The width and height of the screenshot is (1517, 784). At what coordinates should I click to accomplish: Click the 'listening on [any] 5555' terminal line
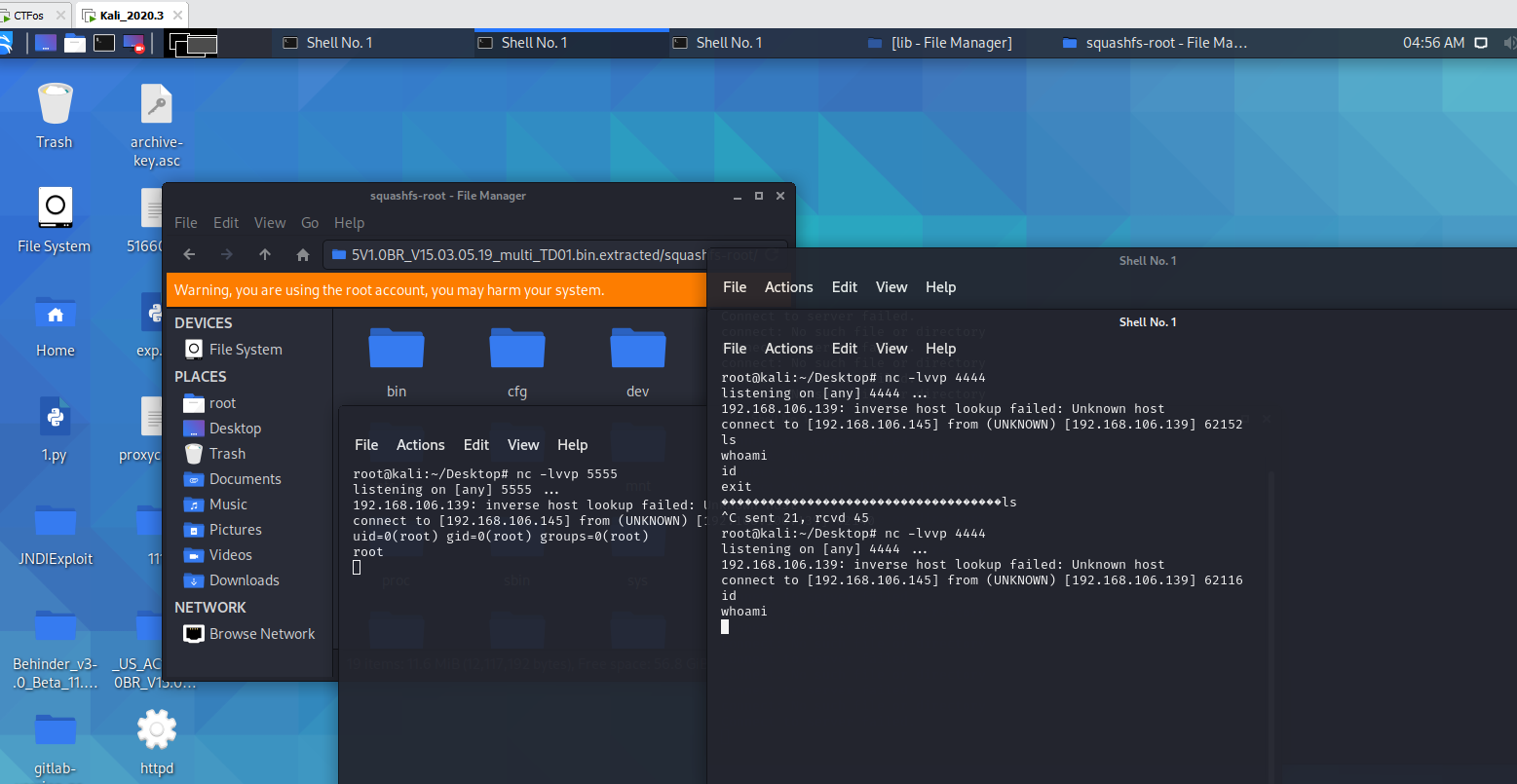(x=456, y=490)
